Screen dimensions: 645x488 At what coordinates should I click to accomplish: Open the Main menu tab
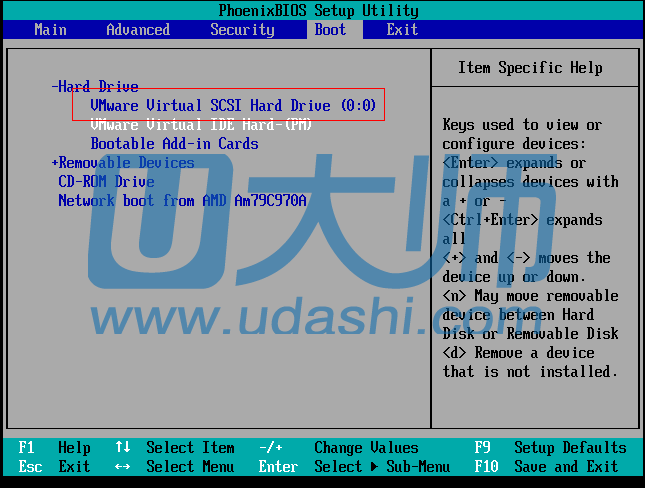[50, 30]
